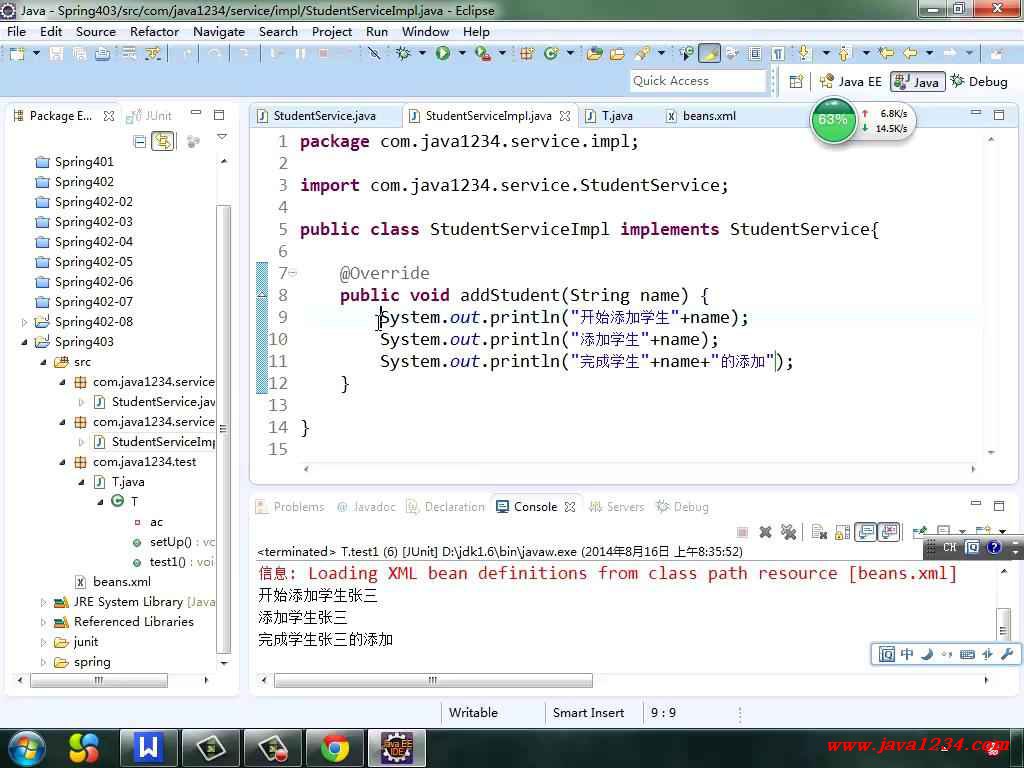The width and height of the screenshot is (1024, 768).
Task: Open the Navigate menu
Action: (219, 31)
